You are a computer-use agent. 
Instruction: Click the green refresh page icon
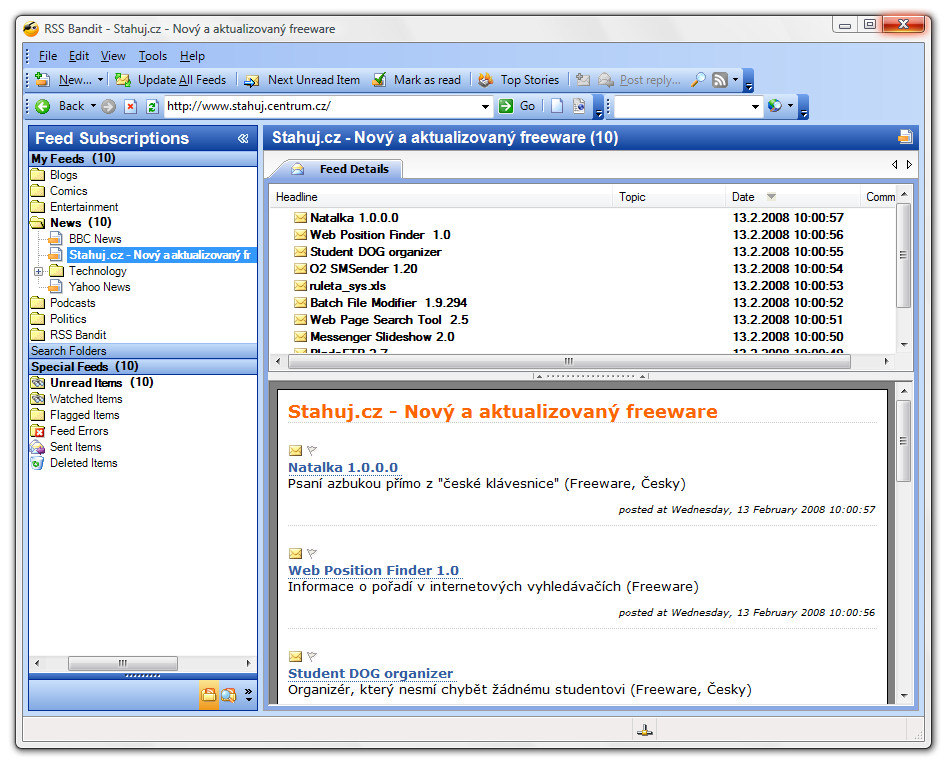[x=152, y=106]
